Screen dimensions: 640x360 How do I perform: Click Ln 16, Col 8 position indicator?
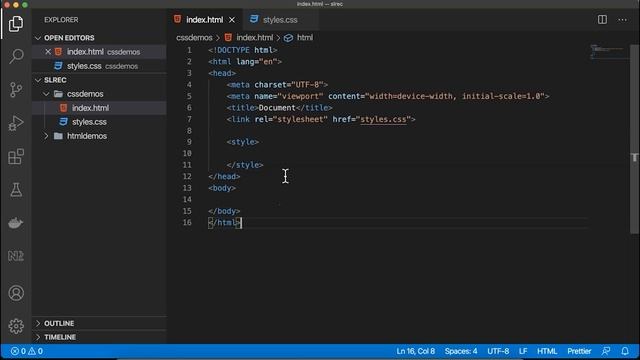[416, 351]
